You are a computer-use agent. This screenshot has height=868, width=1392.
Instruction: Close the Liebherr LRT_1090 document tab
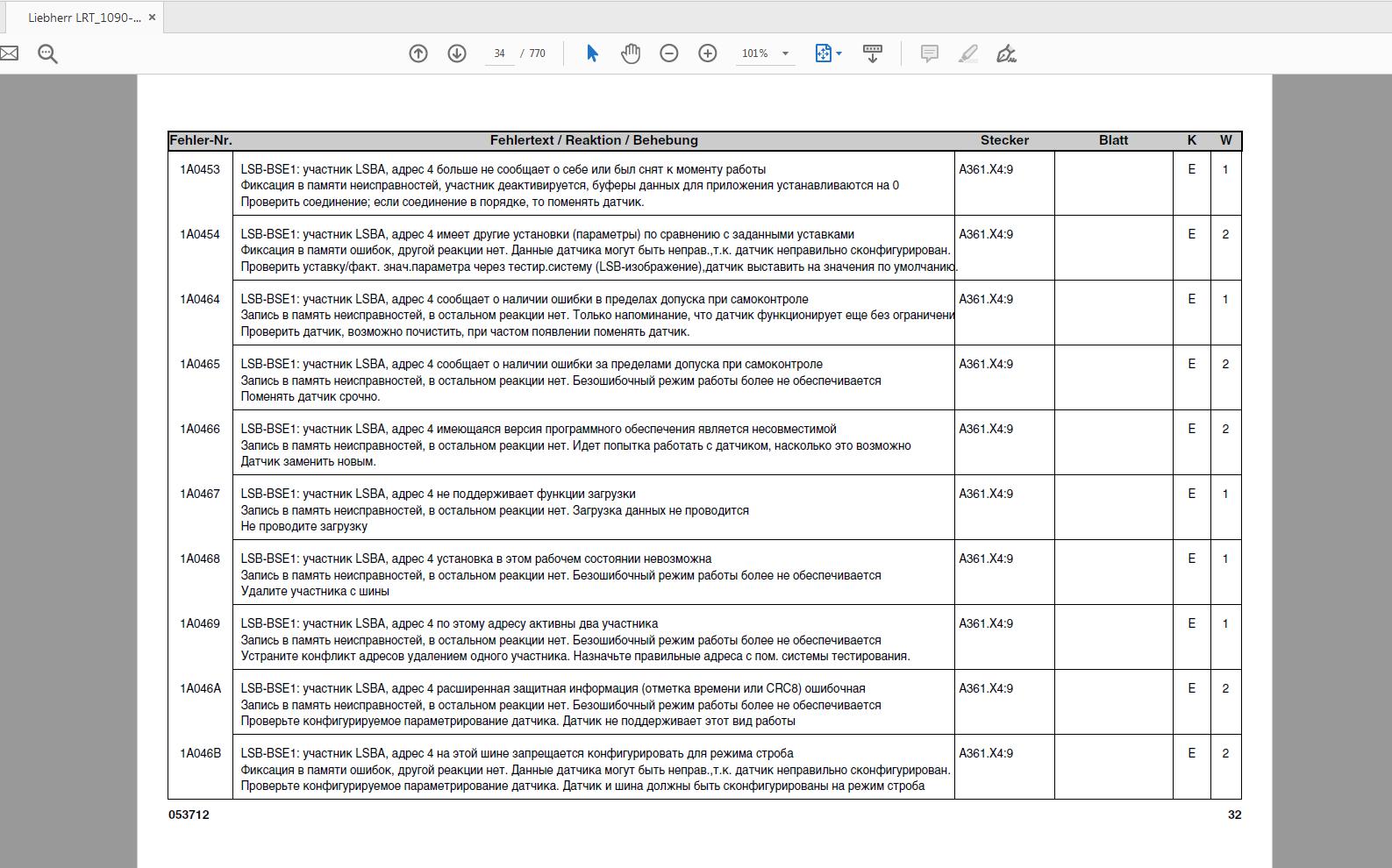coord(152,18)
